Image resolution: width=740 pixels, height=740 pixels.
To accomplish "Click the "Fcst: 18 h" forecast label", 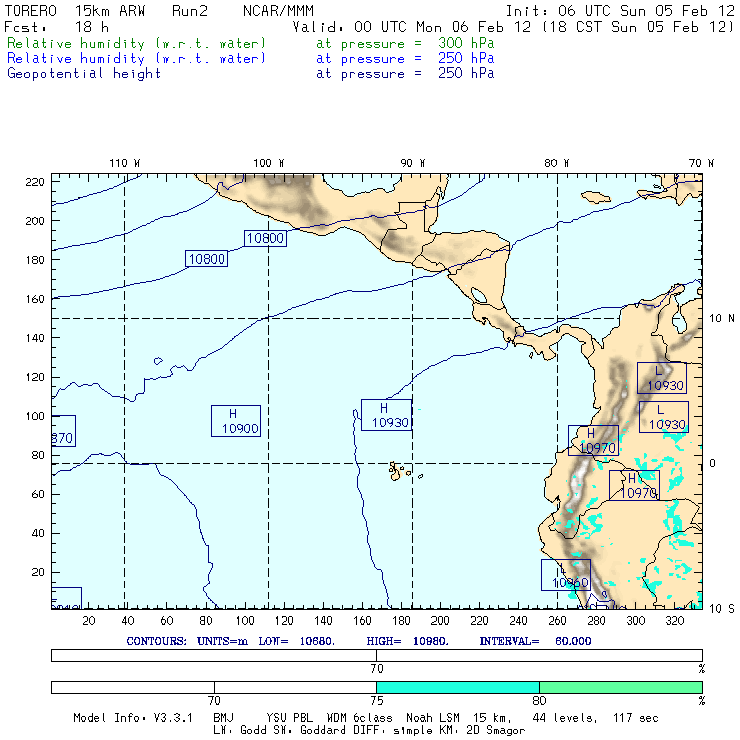I will tap(56, 27).
